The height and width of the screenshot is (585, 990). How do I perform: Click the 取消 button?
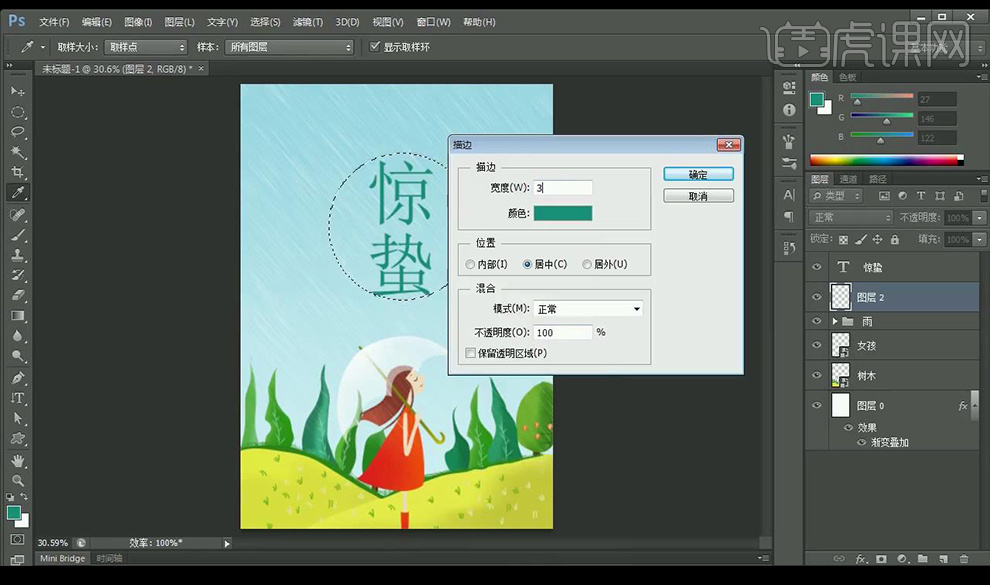click(x=698, y=196)
